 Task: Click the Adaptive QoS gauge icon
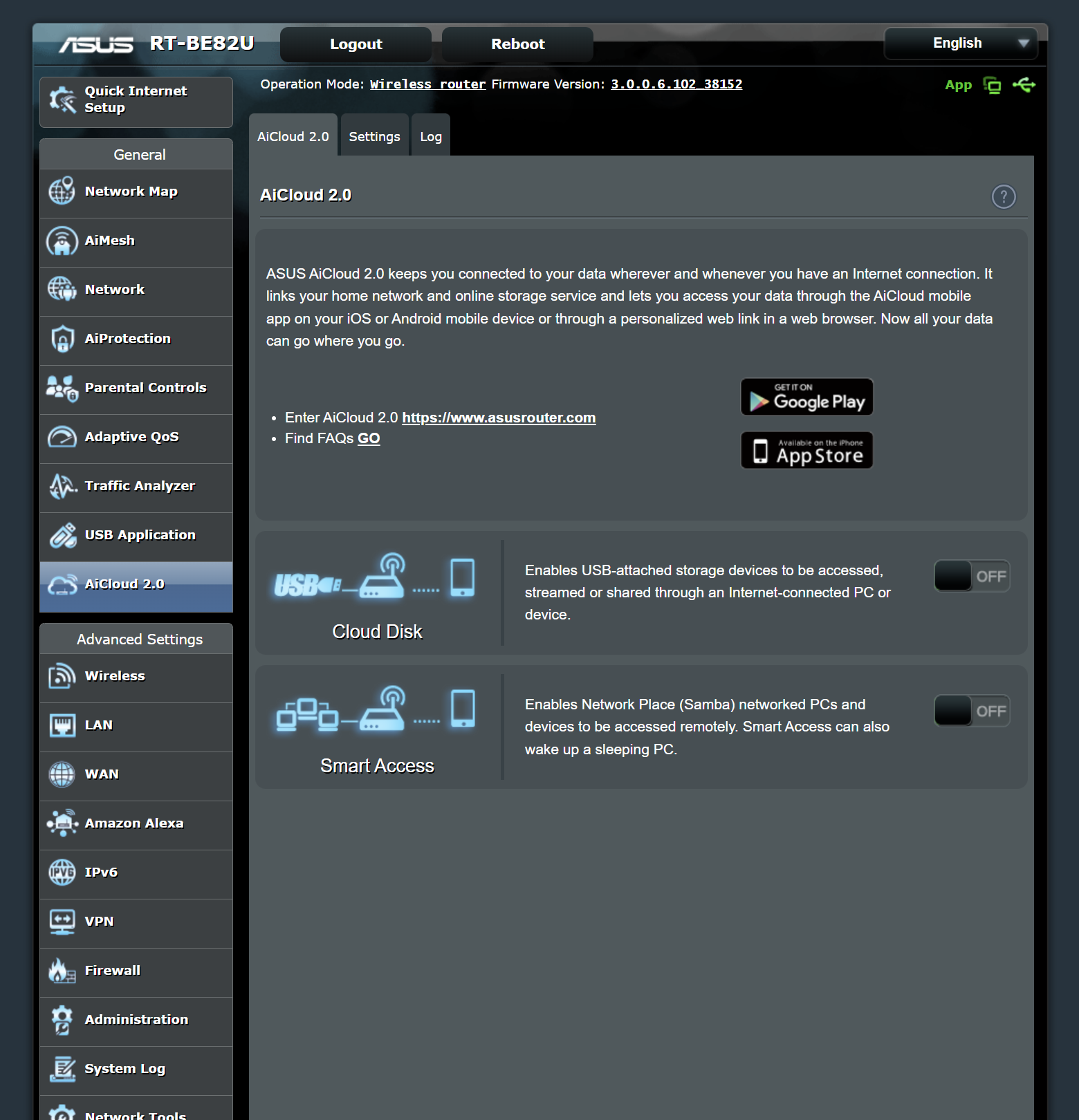point(62,437)
